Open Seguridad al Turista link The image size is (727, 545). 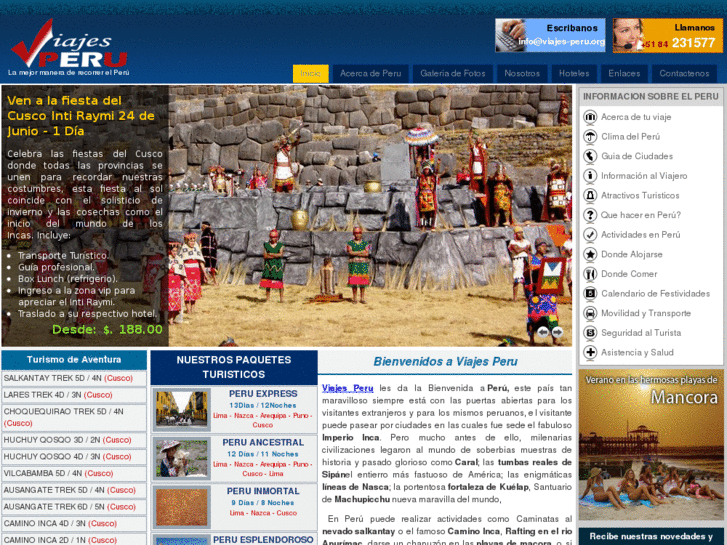tap(641, 333)
